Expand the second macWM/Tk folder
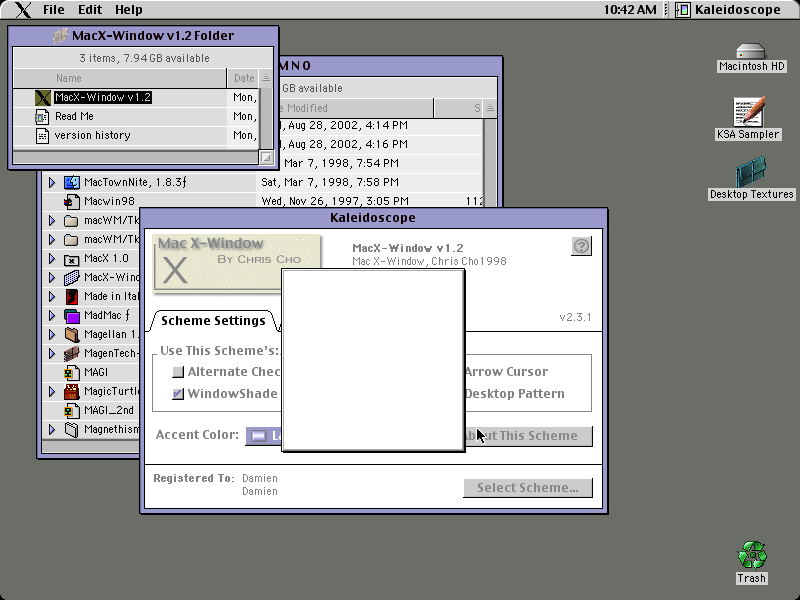Image resolution: width=800 pixels, height=600 pixels. tap(52, 239)
